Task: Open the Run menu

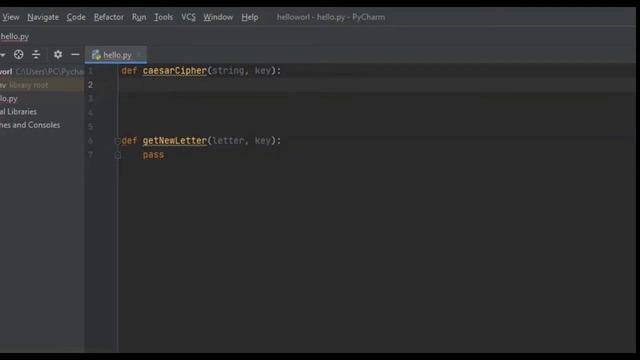Action: [139, 17]
